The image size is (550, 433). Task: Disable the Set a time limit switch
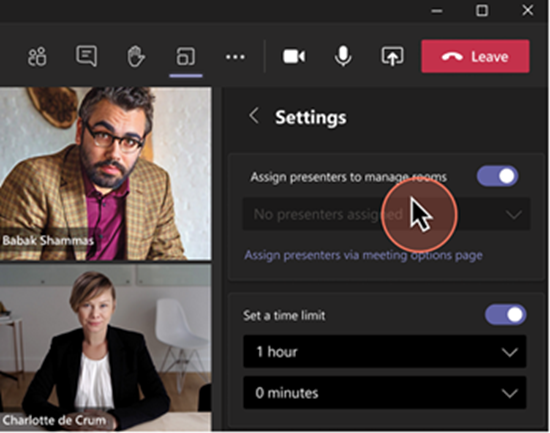[505, 314]
